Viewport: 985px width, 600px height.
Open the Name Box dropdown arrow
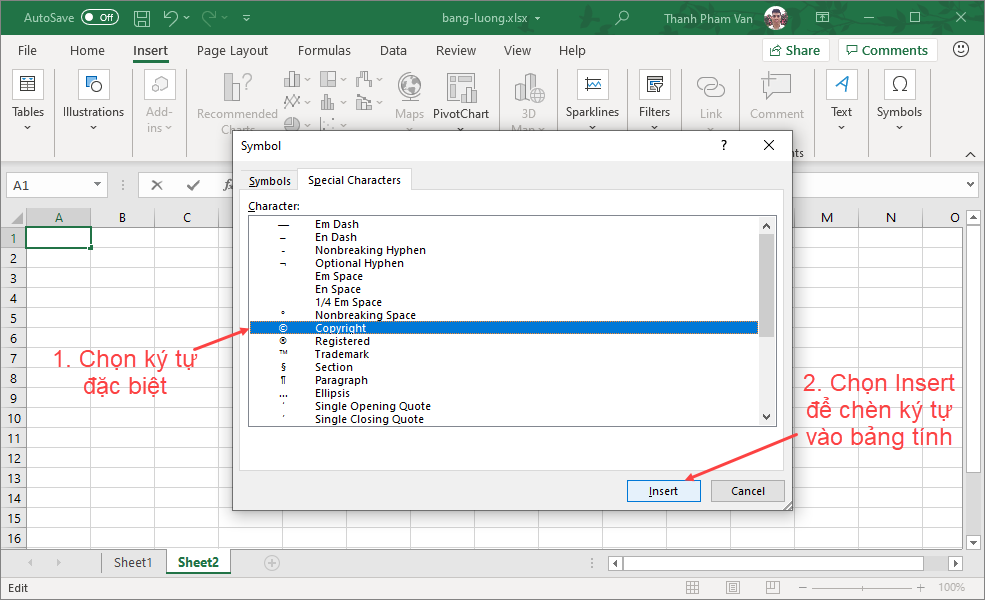tap(97, 185)
